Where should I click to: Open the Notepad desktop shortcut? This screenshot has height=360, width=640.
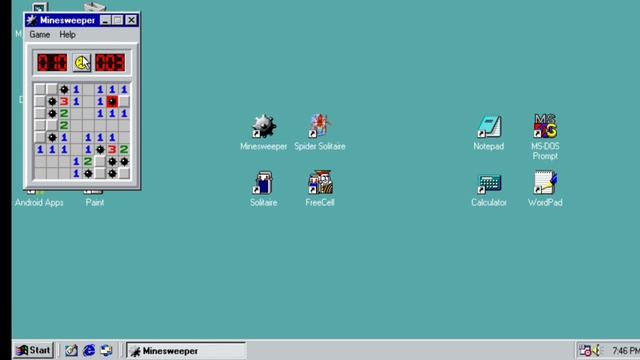489,127
